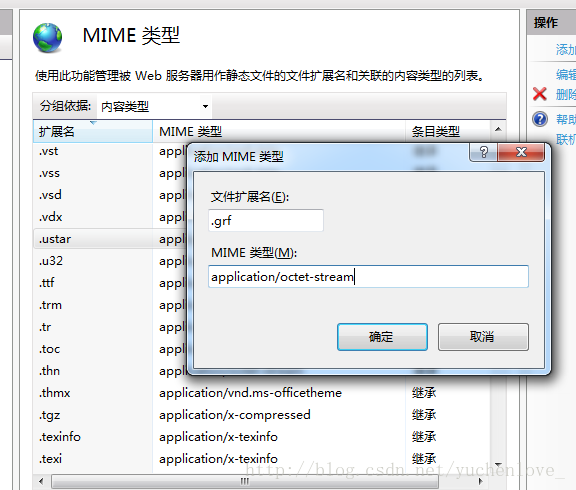Click 继承 entry type in .thmx row
Image resolution: width=576 pixels, height=490 pixels.
click(424, 393)
